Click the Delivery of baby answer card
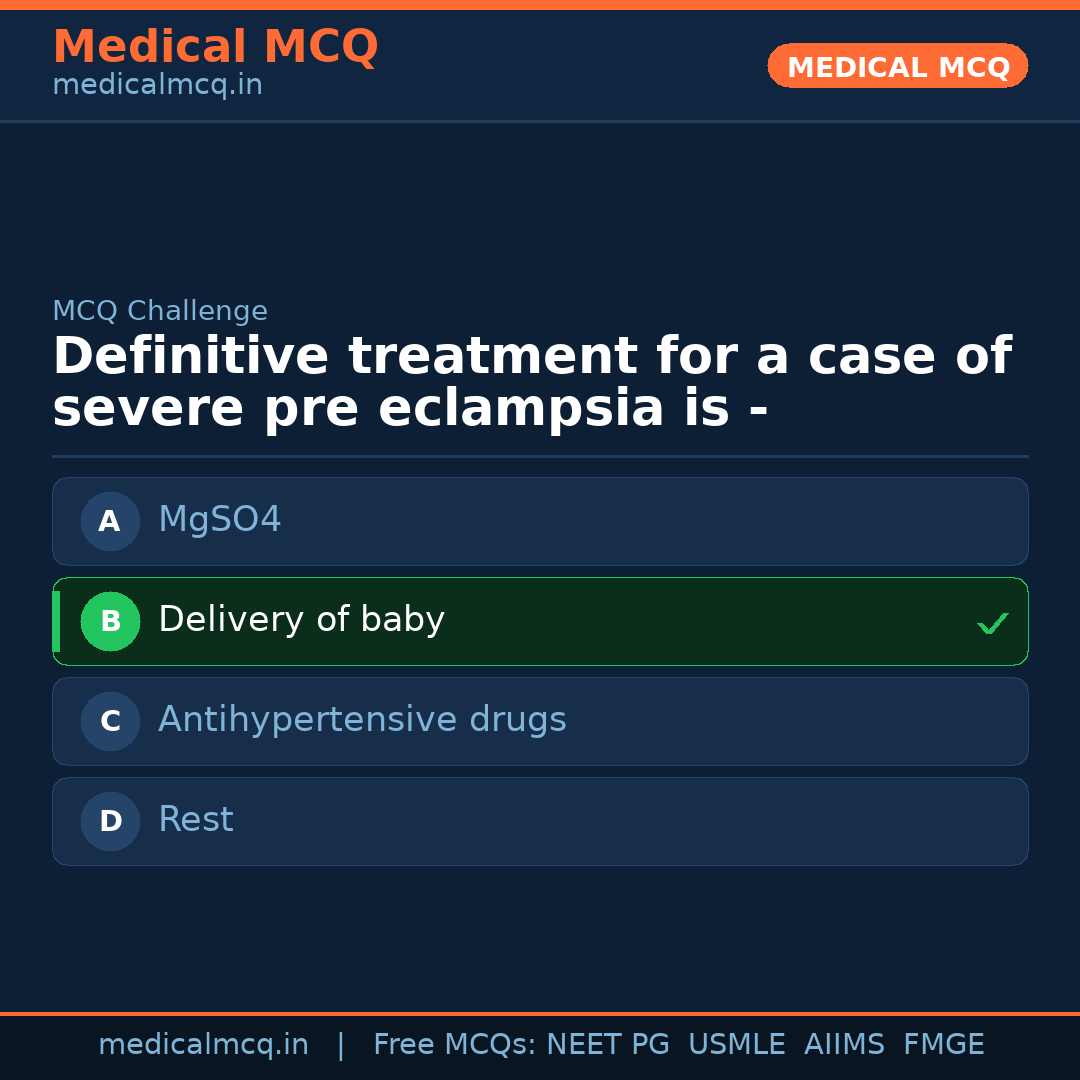The width and height of the screenshot is (1080, 1080). [x=540, y=621]
